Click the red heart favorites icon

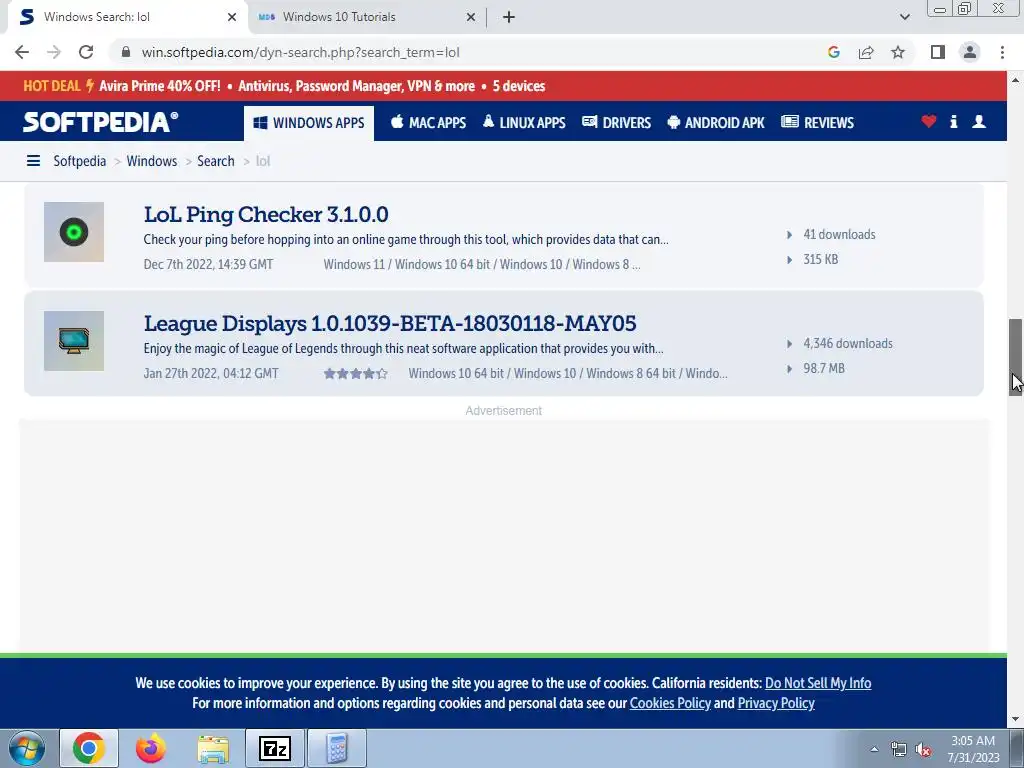[x=929, y=121]
